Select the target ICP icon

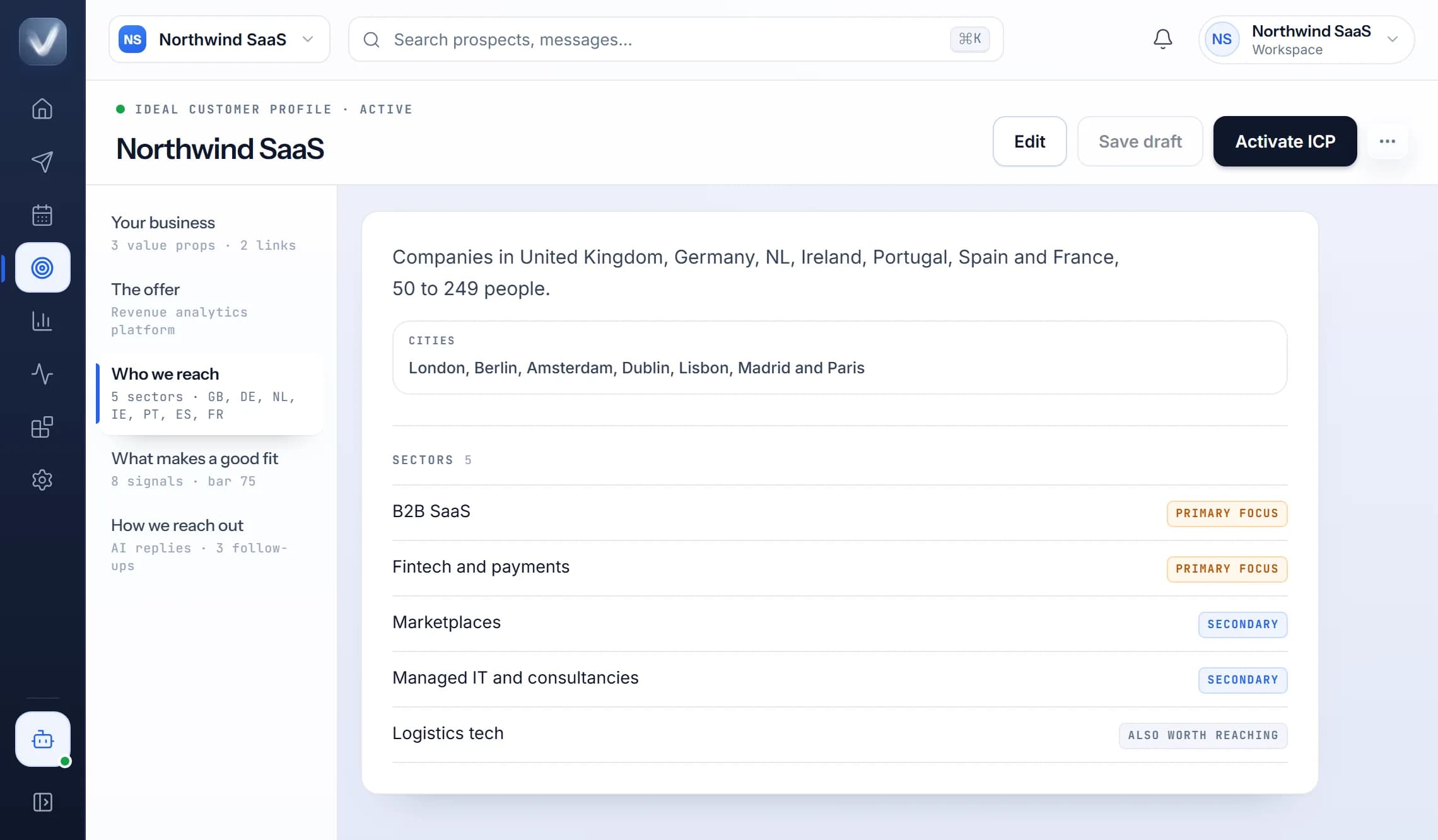[43, 267]
